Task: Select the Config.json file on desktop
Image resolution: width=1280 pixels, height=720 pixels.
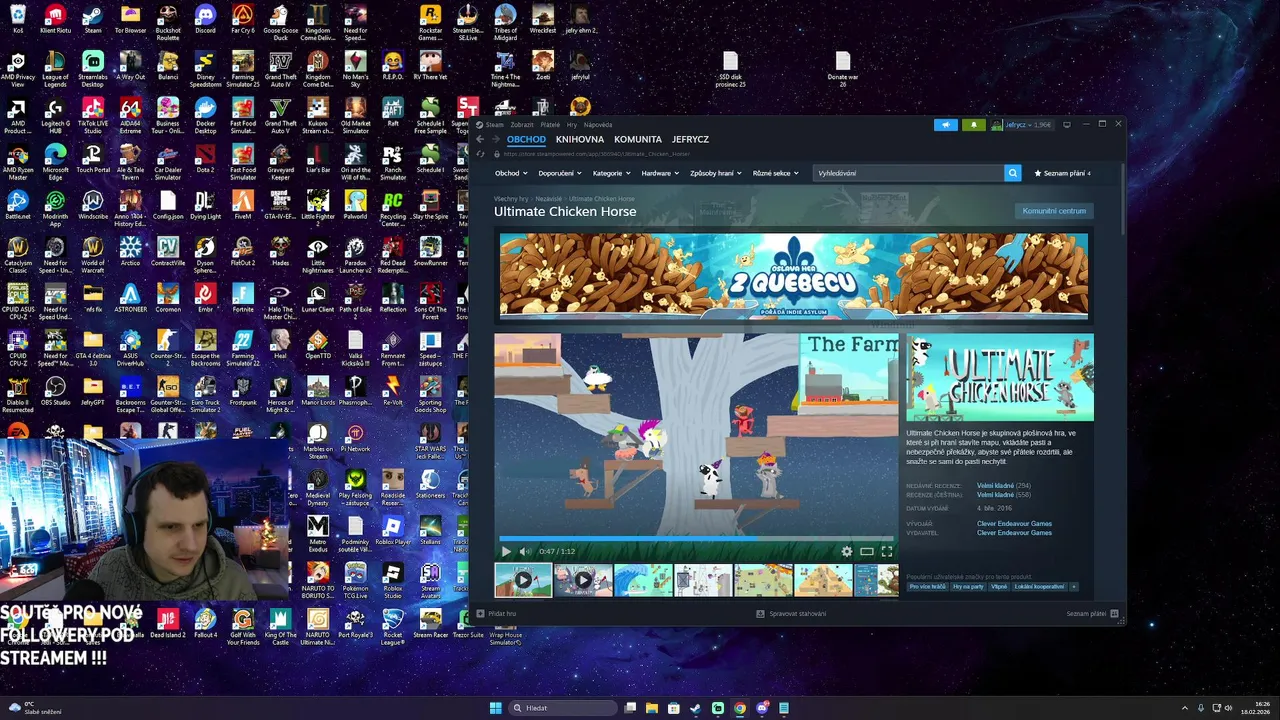Action: (x=168, y=205)
